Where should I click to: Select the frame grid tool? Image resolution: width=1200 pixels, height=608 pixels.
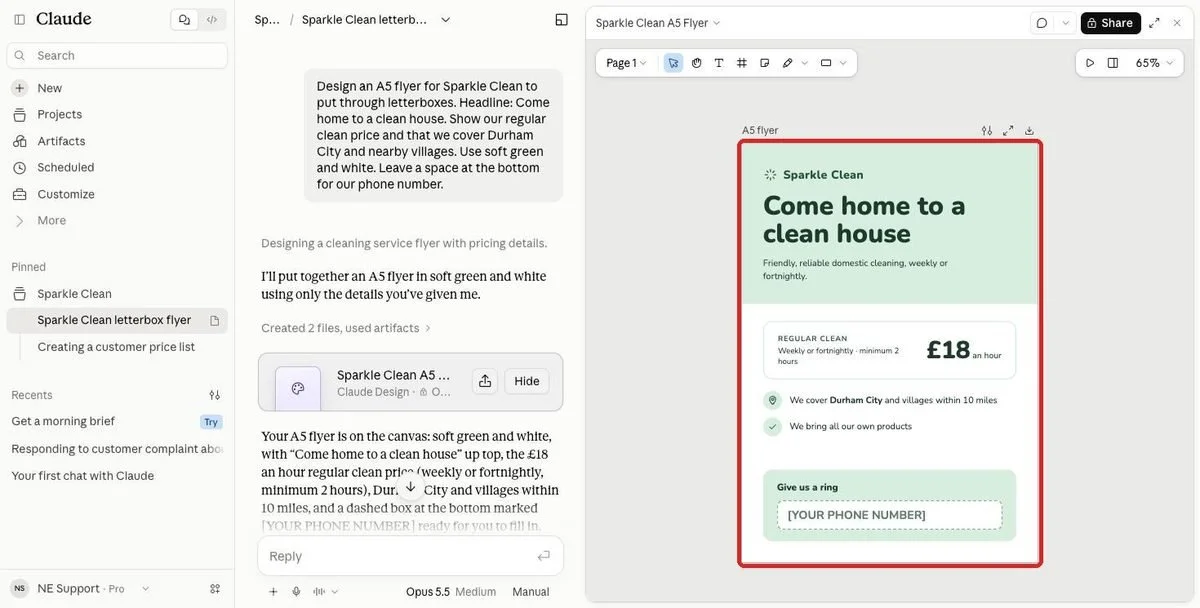(742, 63)
